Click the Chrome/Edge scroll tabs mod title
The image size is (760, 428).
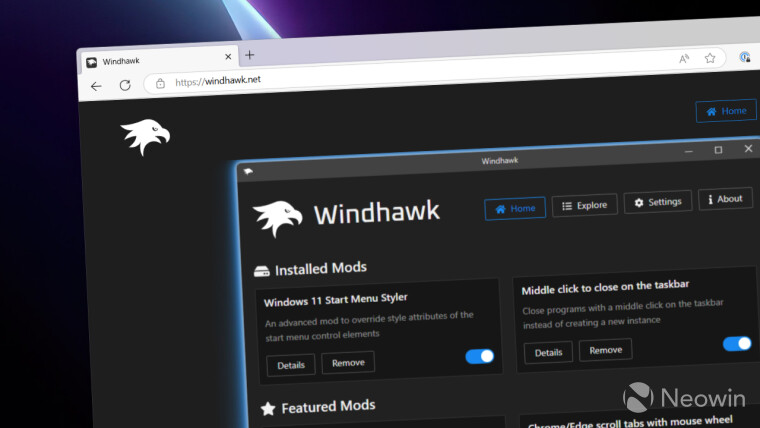point(630,422)
